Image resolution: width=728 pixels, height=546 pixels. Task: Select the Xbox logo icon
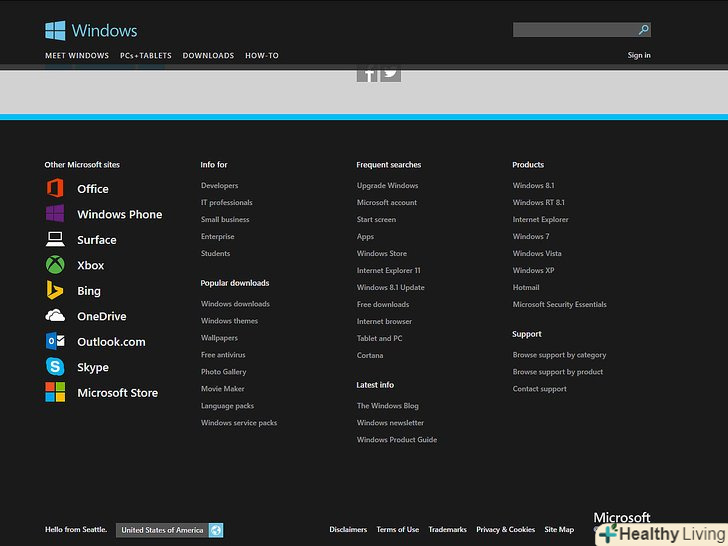coord(55,265)
